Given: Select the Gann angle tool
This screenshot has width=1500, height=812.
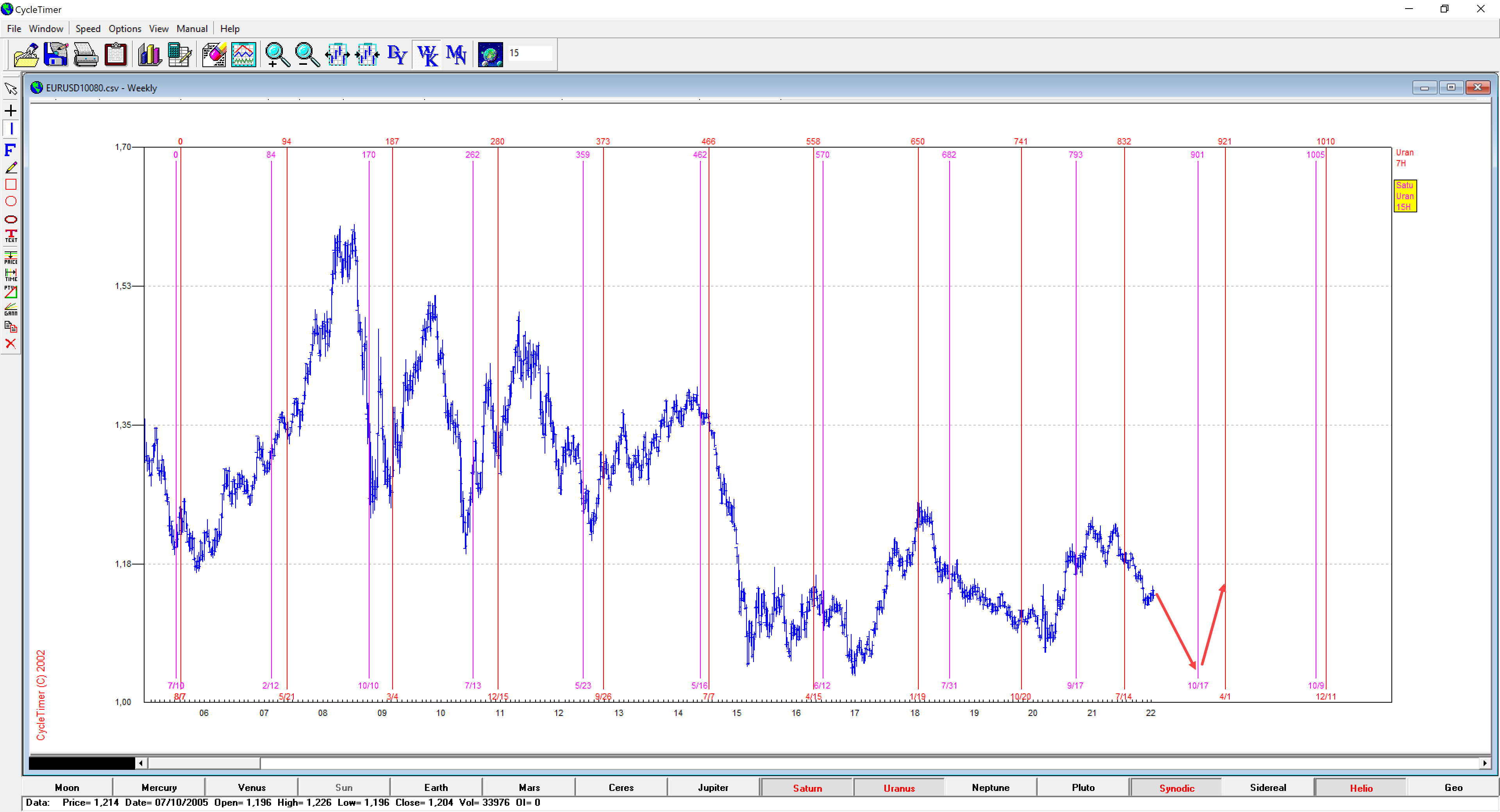Looking at the screenshot, I should pyautogui.click(x=11, y=308).
